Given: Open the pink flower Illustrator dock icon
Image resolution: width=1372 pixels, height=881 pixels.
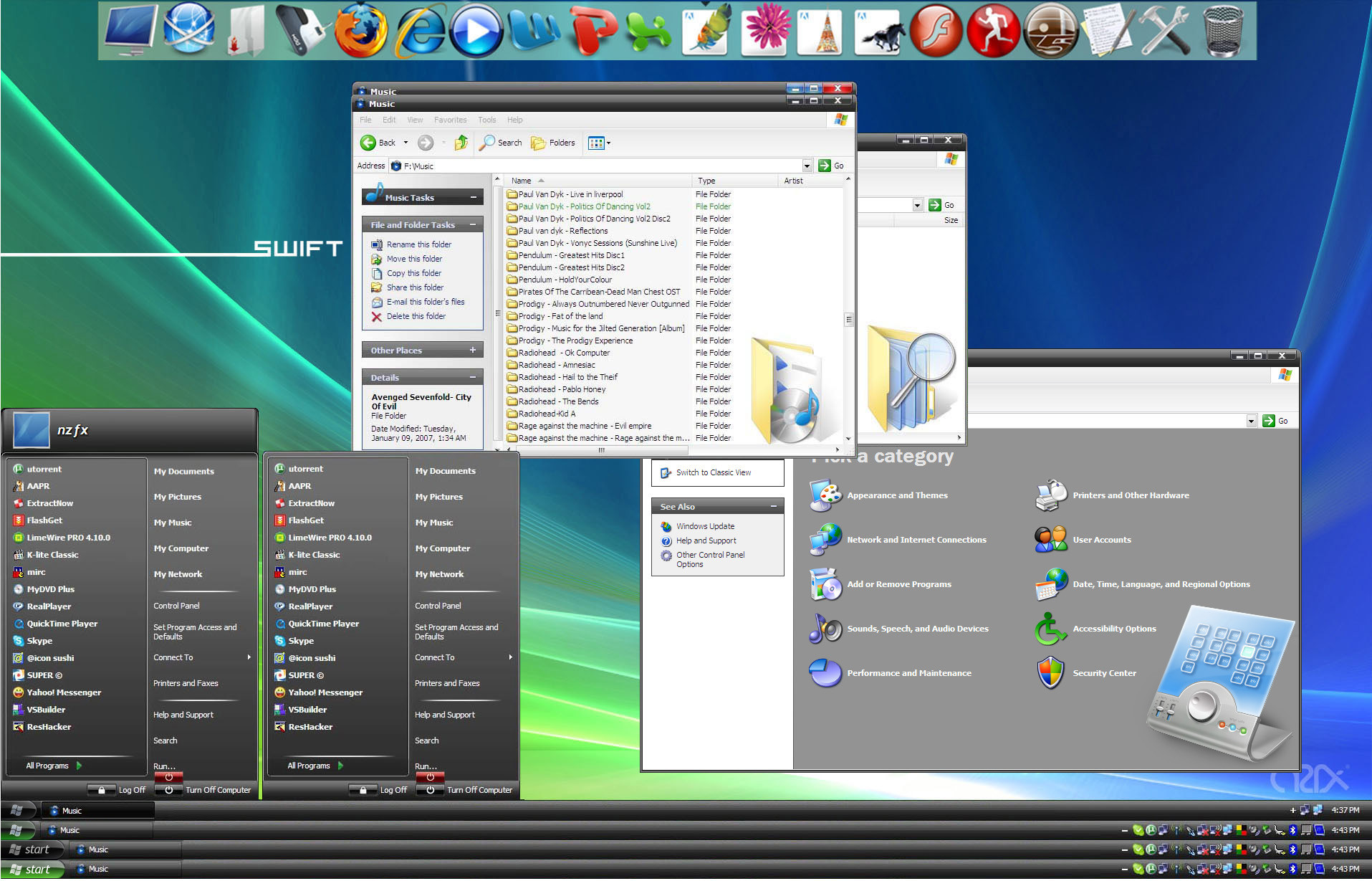Looking at the screenshot, I should [x=766, y=30].
